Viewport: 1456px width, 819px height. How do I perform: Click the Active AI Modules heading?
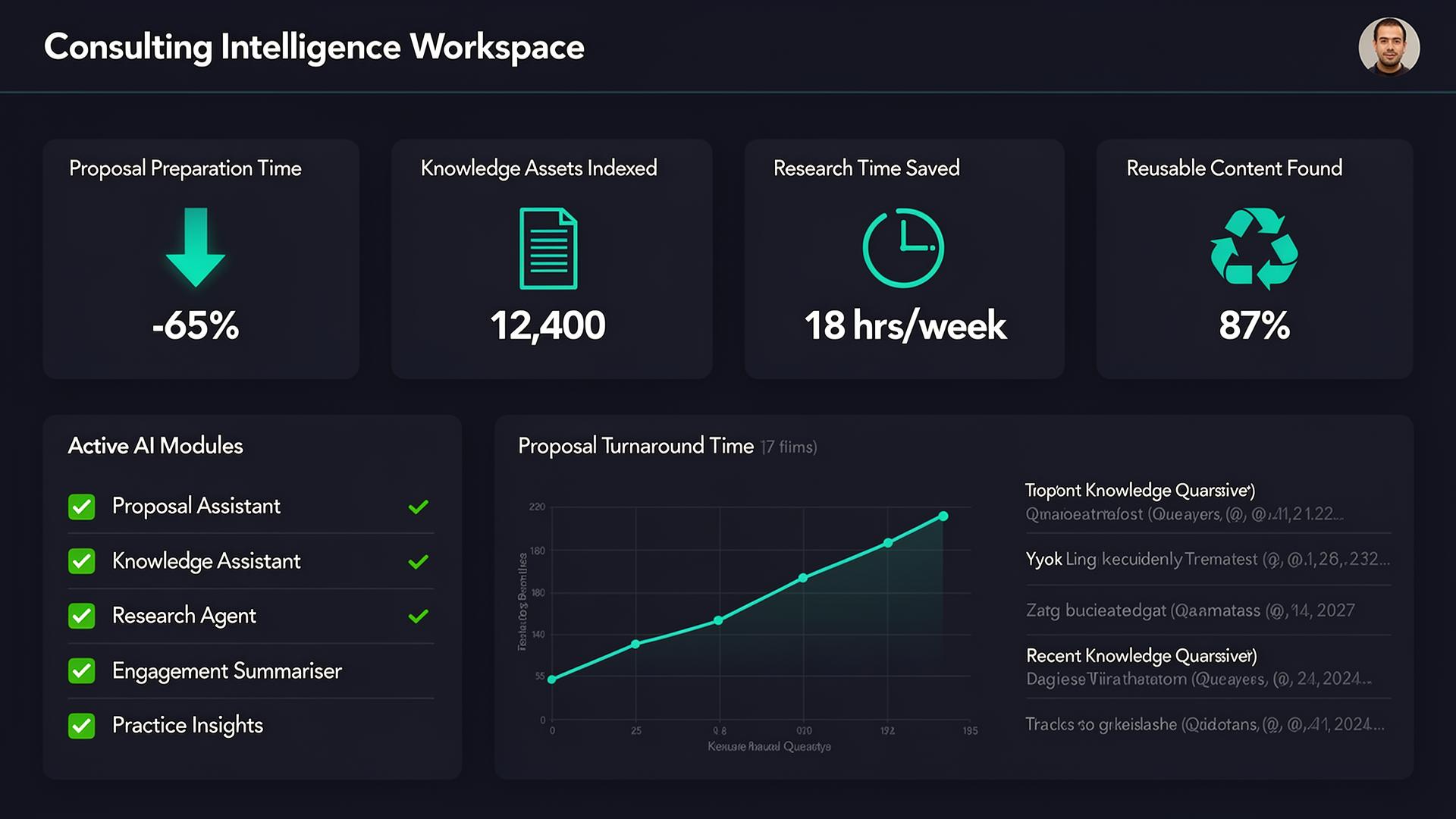[155, 446]
